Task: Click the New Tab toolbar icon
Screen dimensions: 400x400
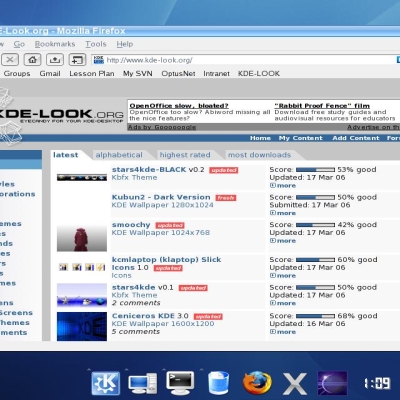Action: (x=77, y=60)
